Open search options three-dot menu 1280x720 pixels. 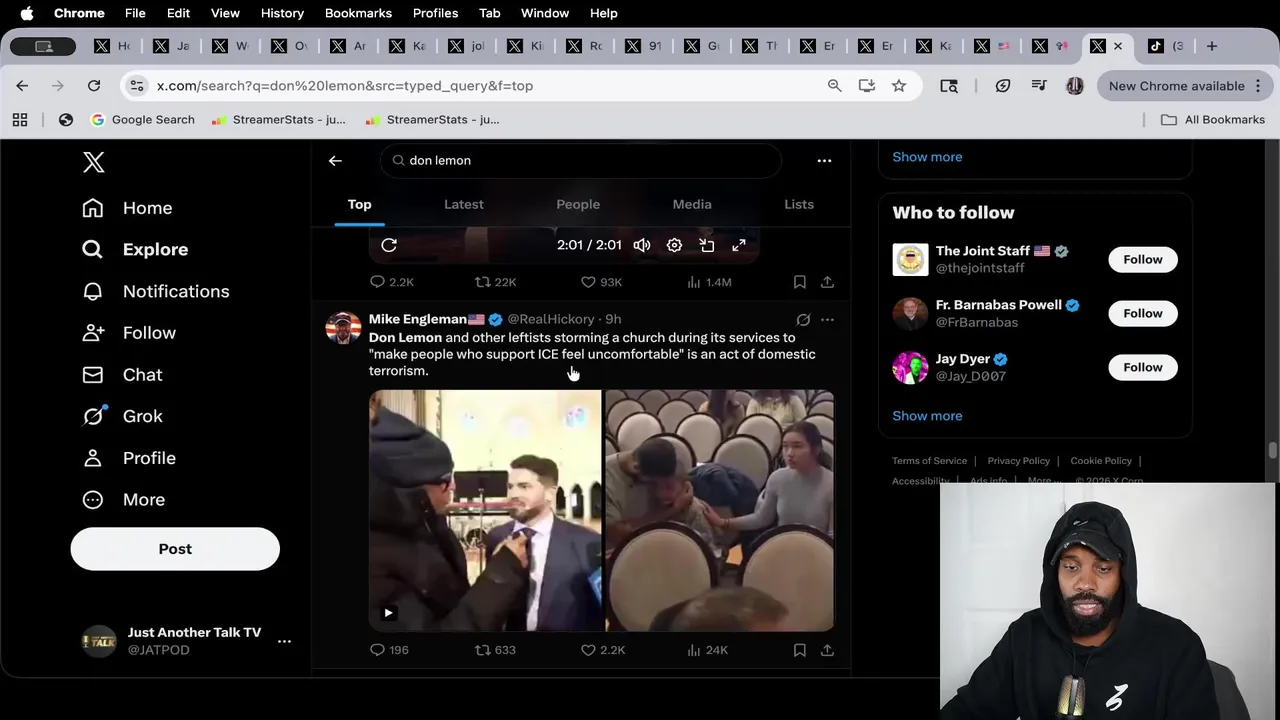pyautogui.click(x=824, y=160)
